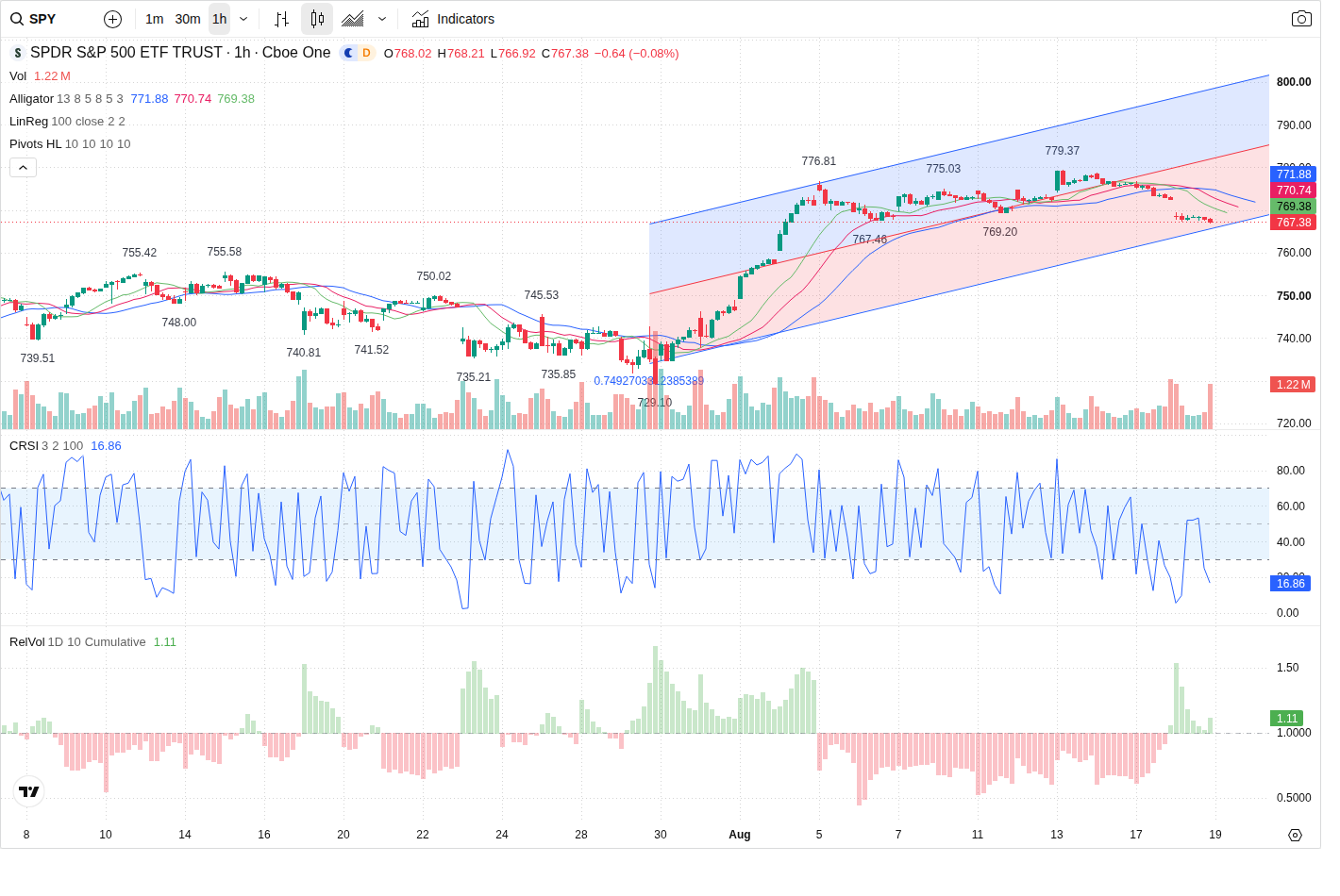
Task: Click the 769.20 pivot low label
Action: coord(1000,232)
